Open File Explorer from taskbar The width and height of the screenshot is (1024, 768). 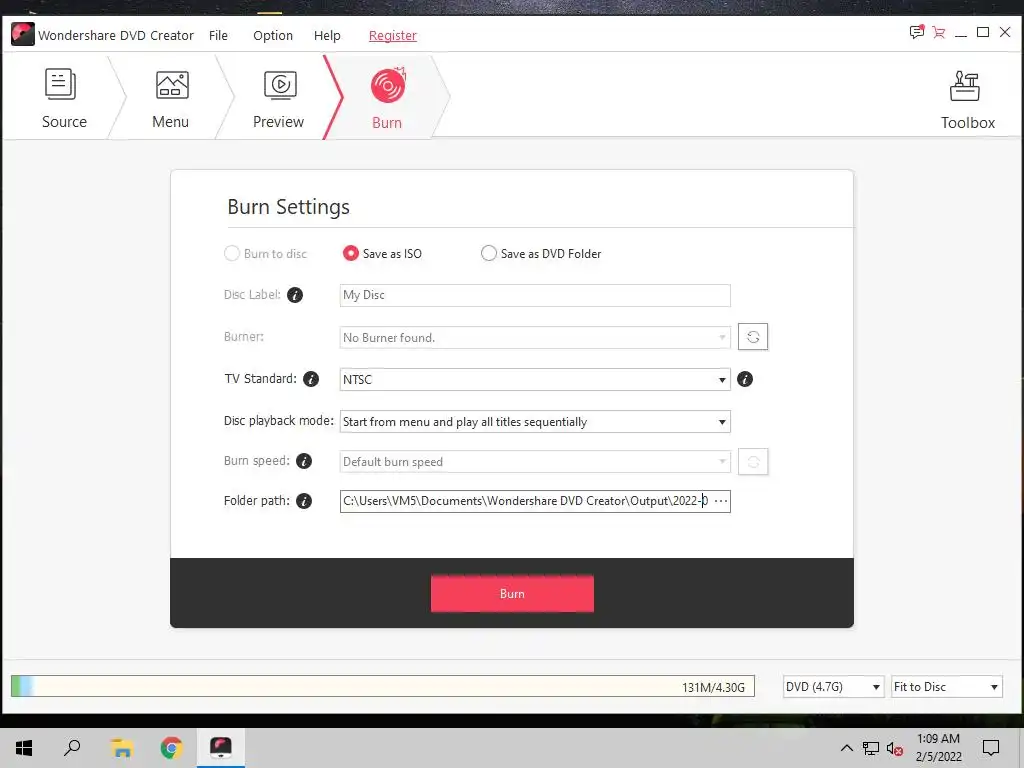point(122,748)
